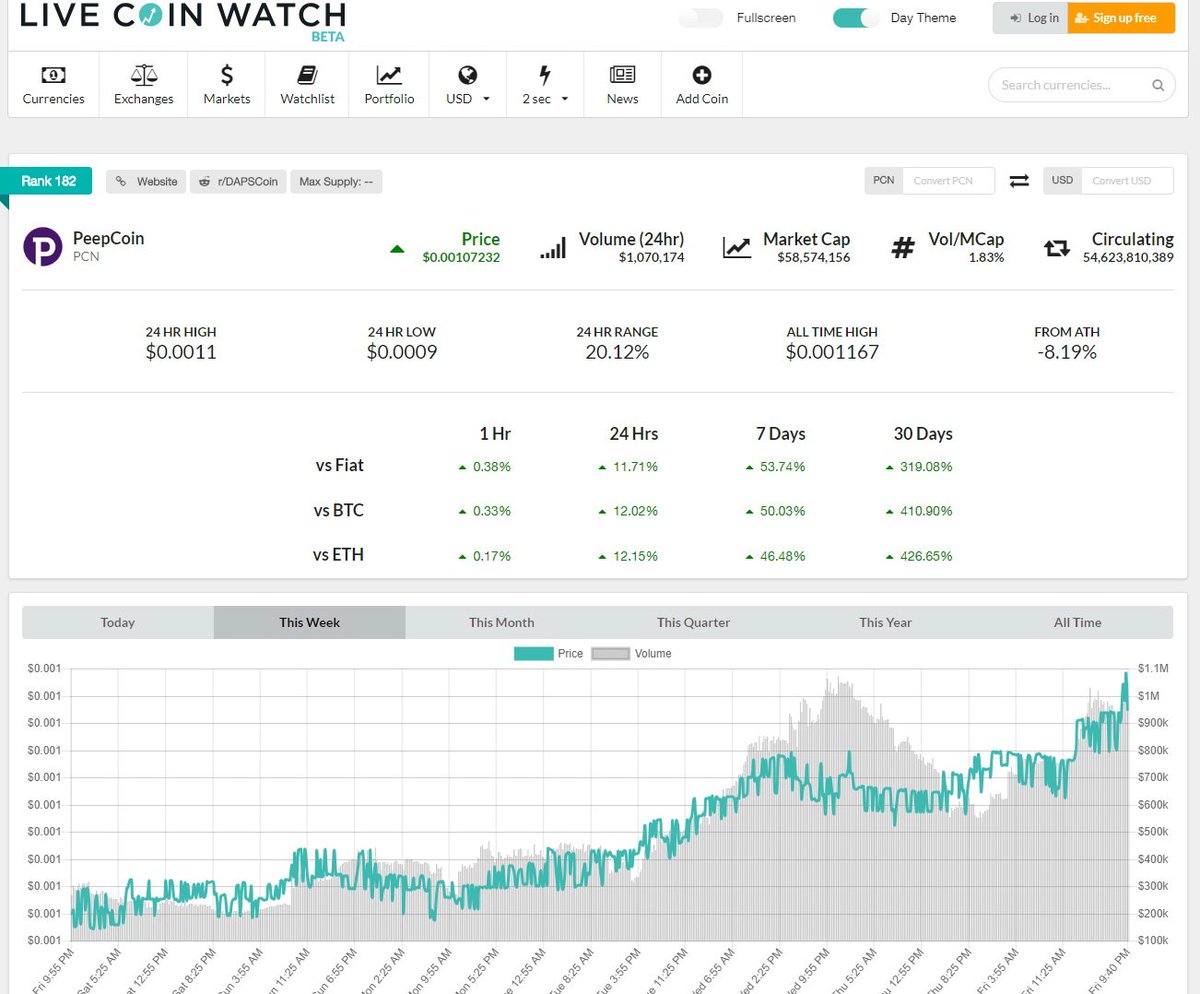The image size is (1200, 994).
Task: Open the Watchlist book icon
Action: [307, 75]
